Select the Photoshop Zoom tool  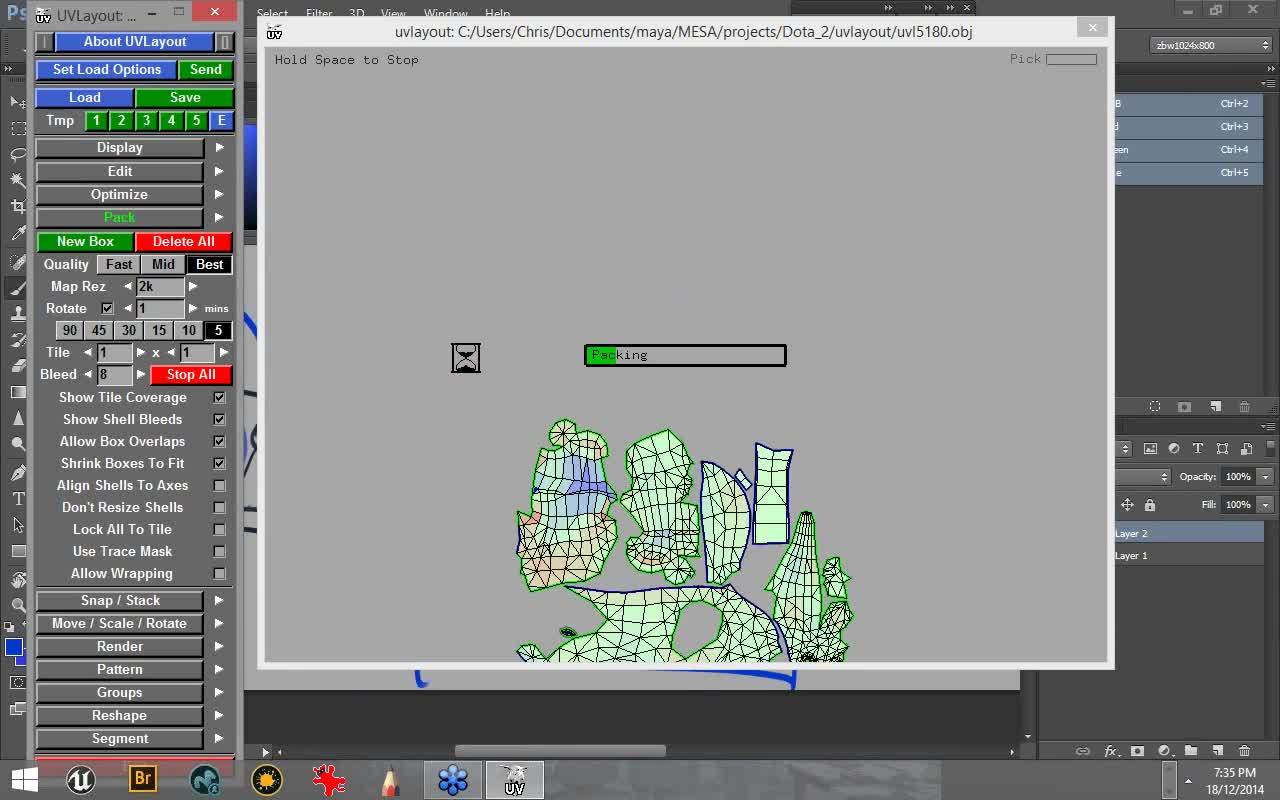coord(18,605)
